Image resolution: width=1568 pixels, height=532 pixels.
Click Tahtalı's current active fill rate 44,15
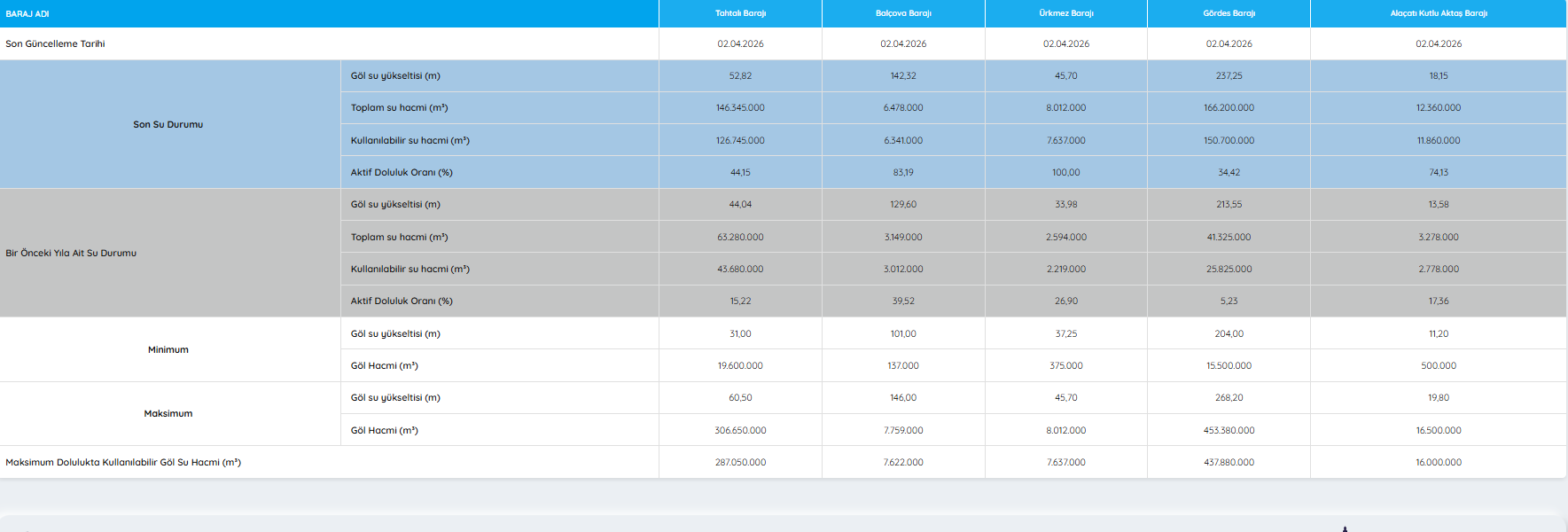pos(740,172)
